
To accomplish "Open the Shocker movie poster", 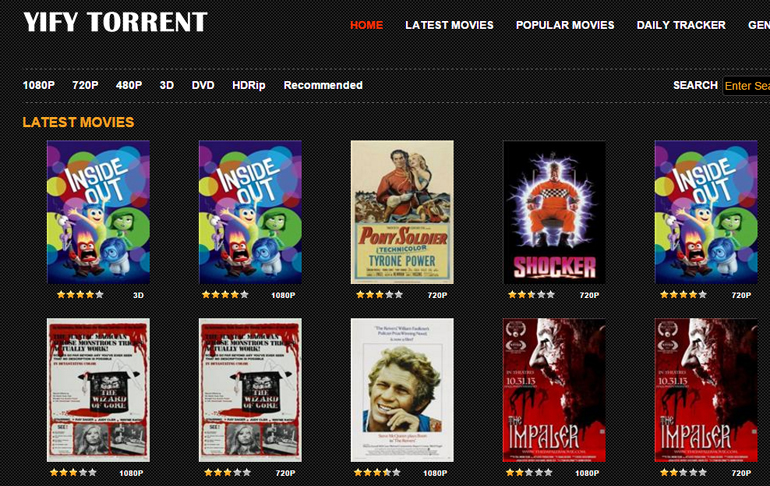I will (554, 212).
